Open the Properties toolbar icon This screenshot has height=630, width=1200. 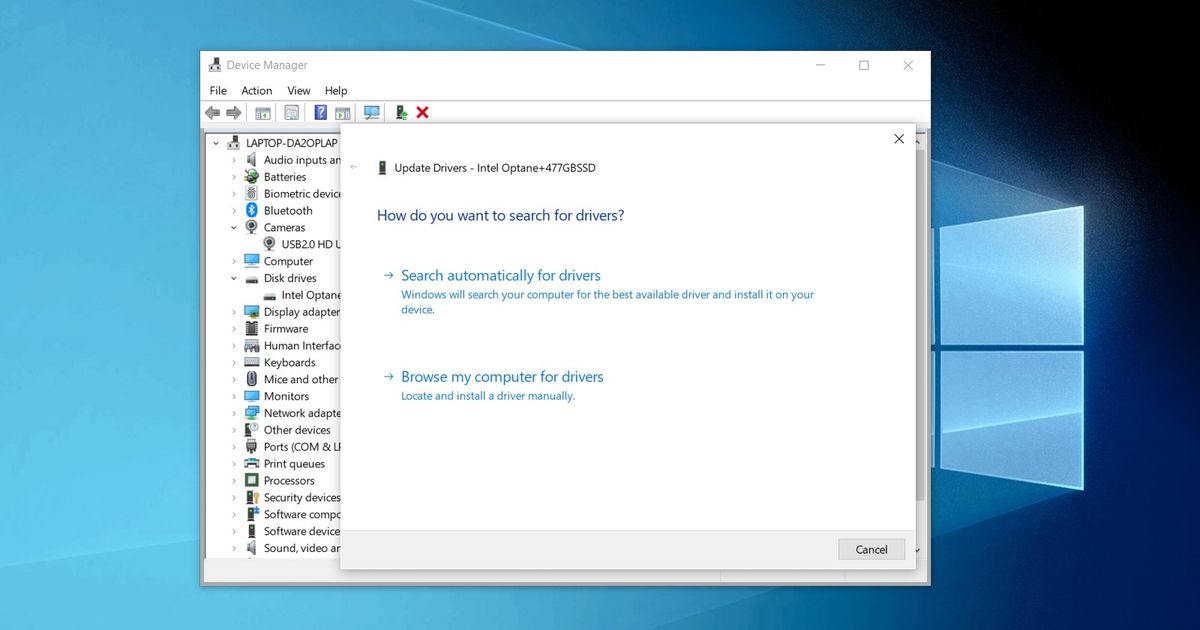click(292, 113)
